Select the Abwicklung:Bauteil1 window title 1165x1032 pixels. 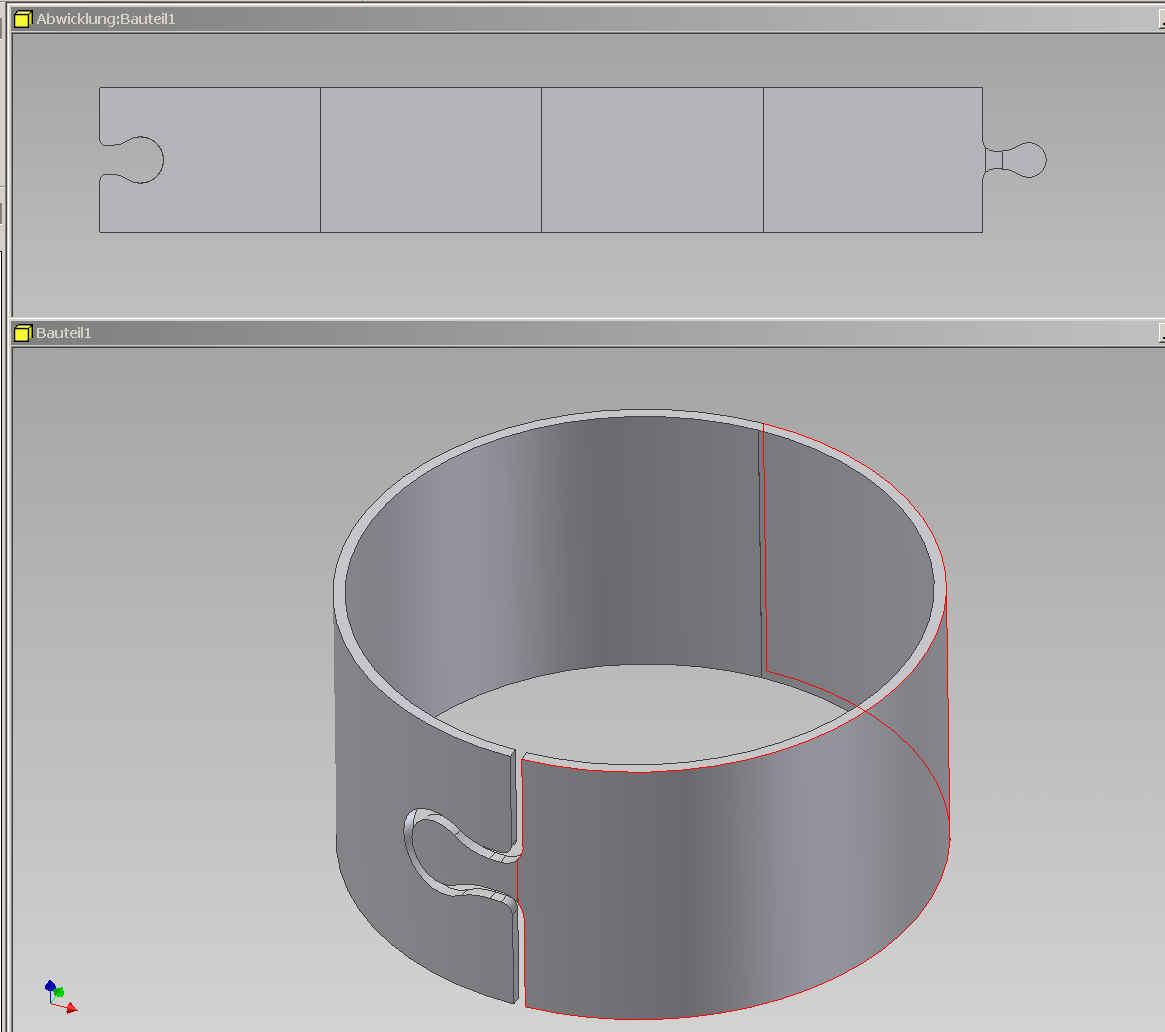(x=106, y=19)
